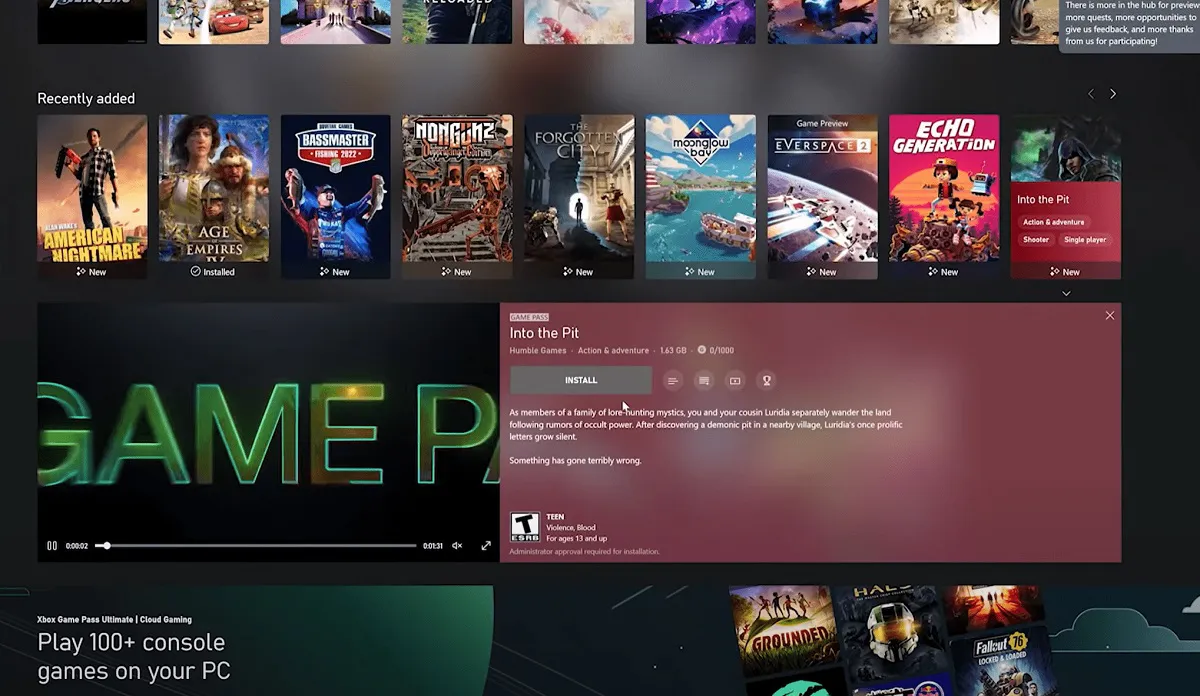Open The Forgotten City game tile
This screenshot has height=696, width=1200.
579,196
